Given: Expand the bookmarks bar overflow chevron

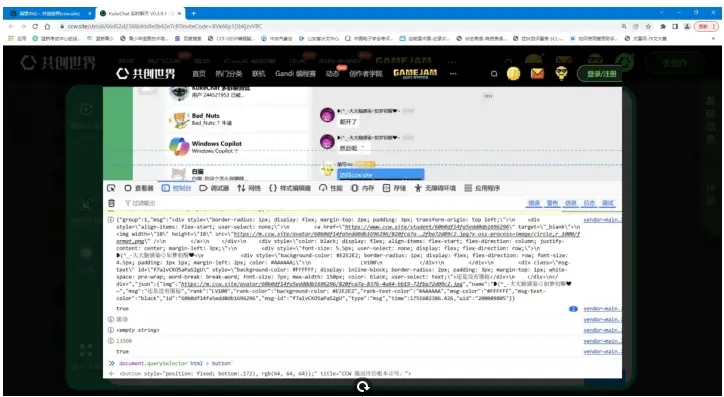Looking at the screenshot, I should click(713, 38).
